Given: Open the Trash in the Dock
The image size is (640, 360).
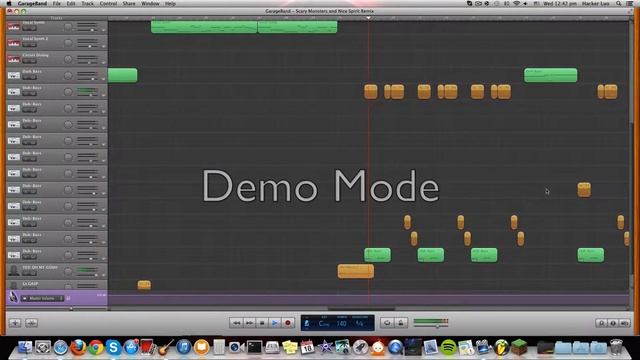Looking at the screenshot, I should [616, 347].
